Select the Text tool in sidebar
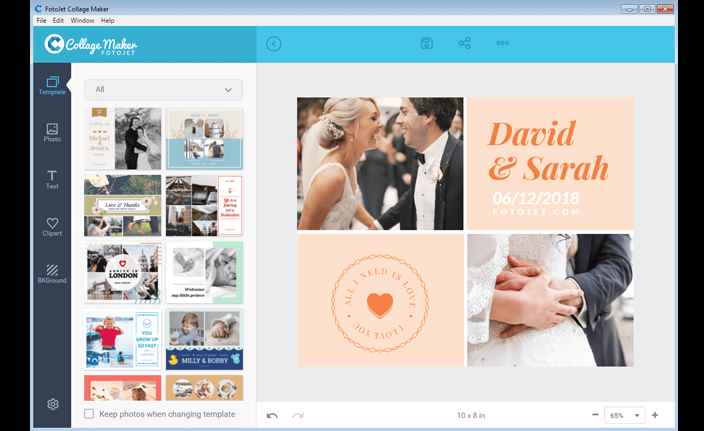The width and height of the screenshot is (704, 431). click(52, 180)
